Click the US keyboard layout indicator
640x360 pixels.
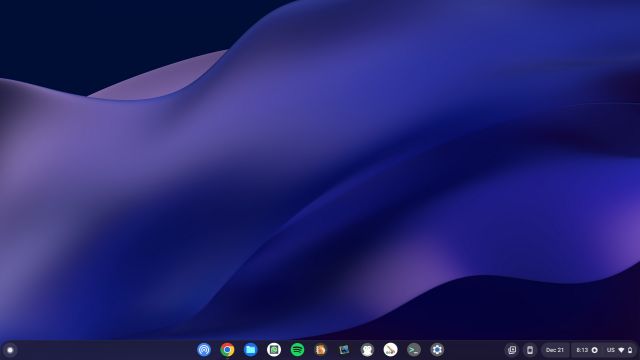pos(611,350)
